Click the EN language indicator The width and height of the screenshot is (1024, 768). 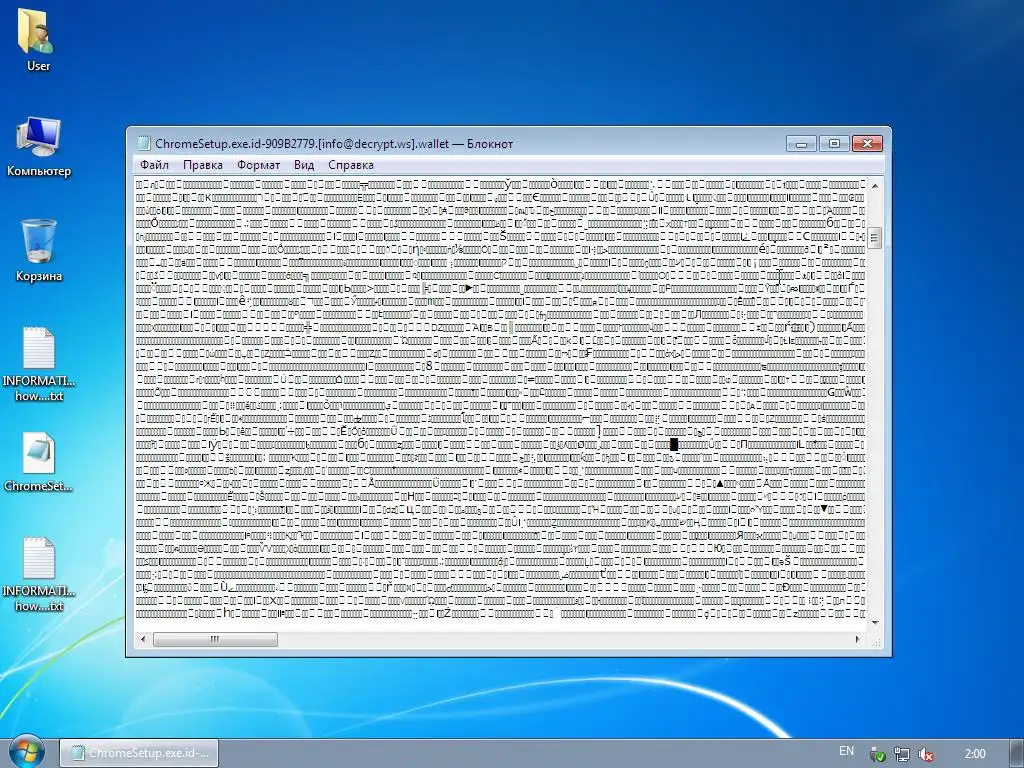846,751
